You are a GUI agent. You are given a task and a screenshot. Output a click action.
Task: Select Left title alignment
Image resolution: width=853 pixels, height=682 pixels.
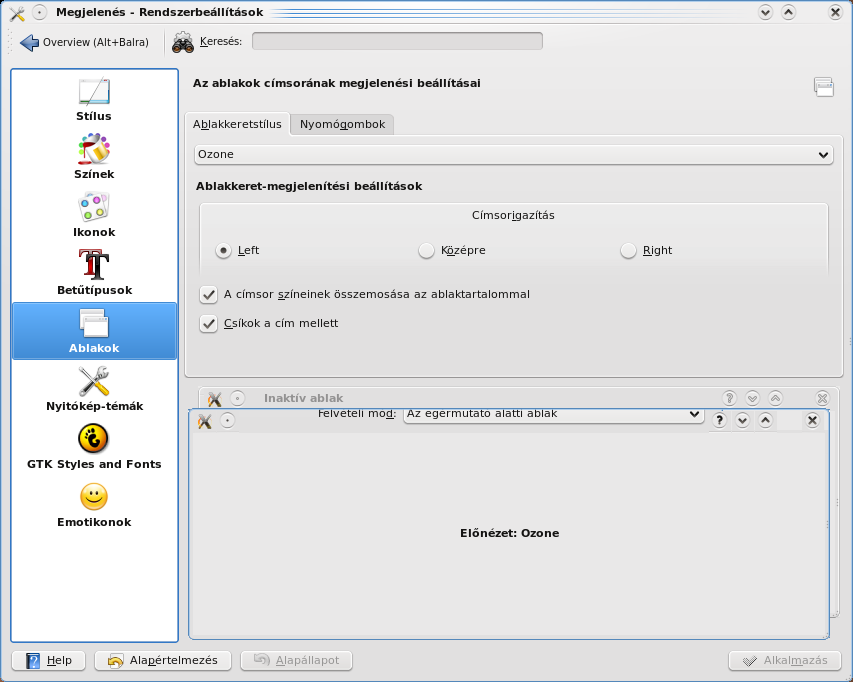coord(237,250)
